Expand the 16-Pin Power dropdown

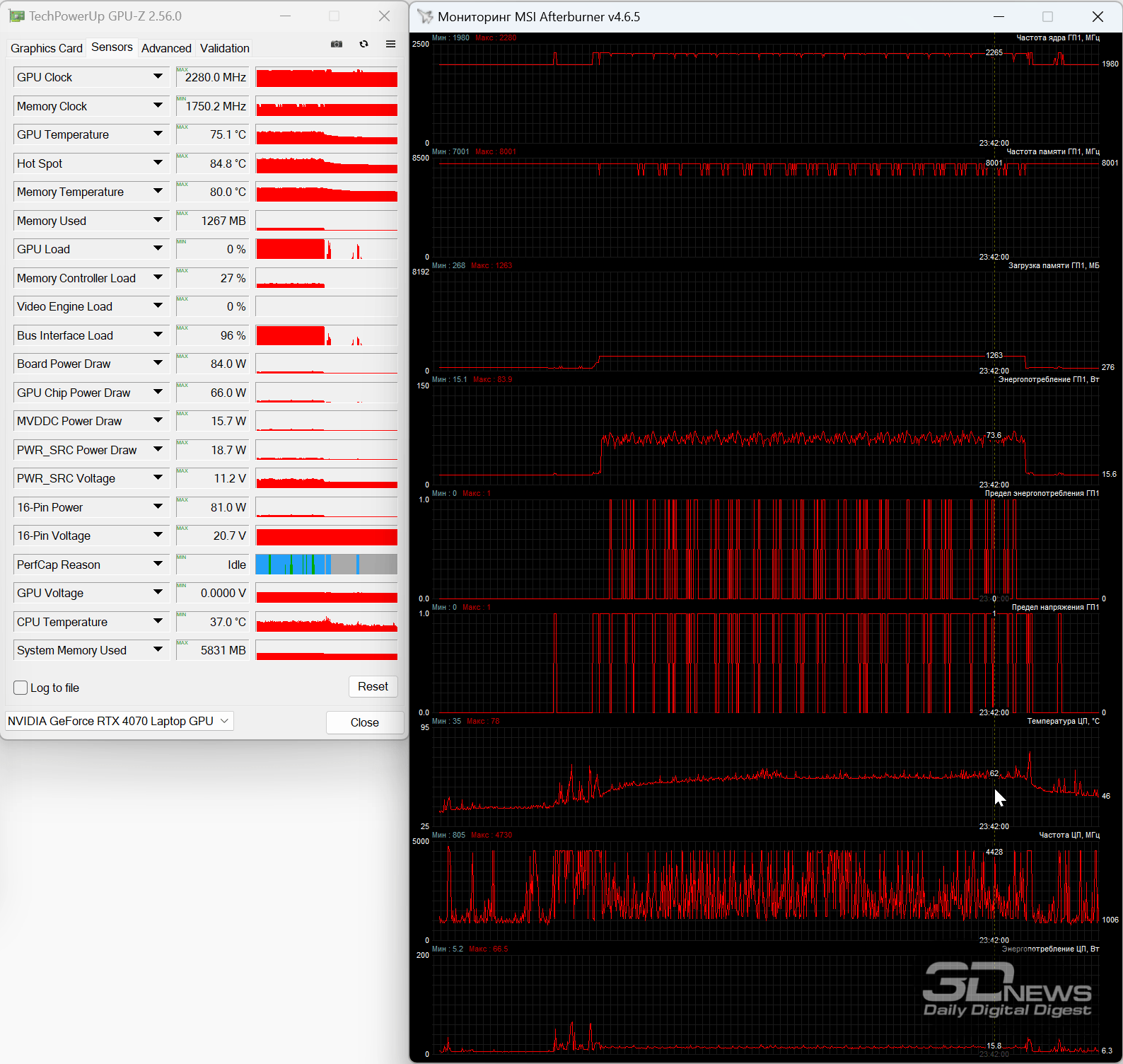coord(158,507)
